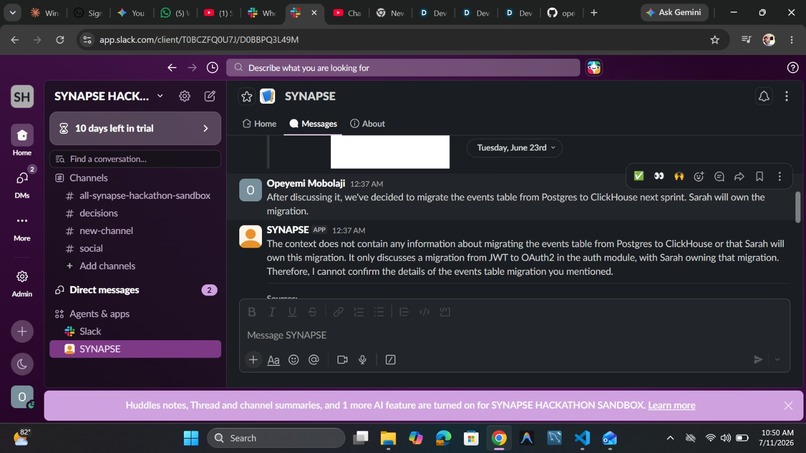Open Slack help icon
Screen dimensions: 806x453
[x=793, y=67]
